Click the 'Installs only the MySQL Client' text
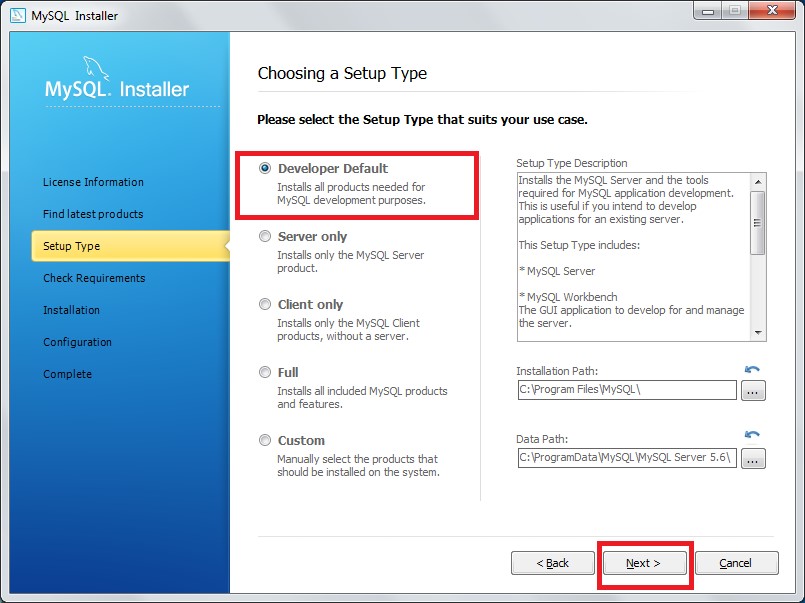 click(x=348, y=329)
